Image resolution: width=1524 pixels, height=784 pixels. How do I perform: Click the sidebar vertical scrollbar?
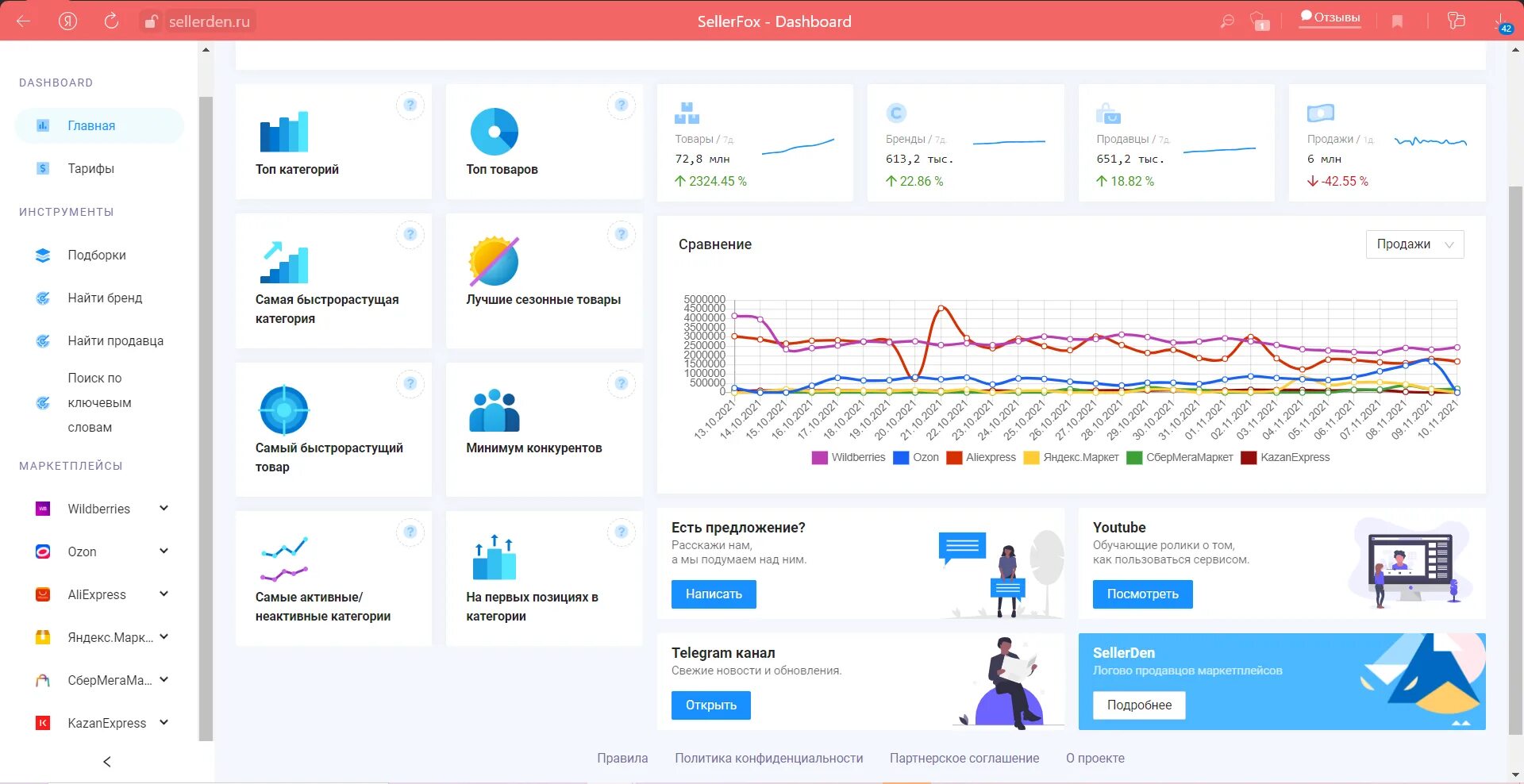click(206, 418)
